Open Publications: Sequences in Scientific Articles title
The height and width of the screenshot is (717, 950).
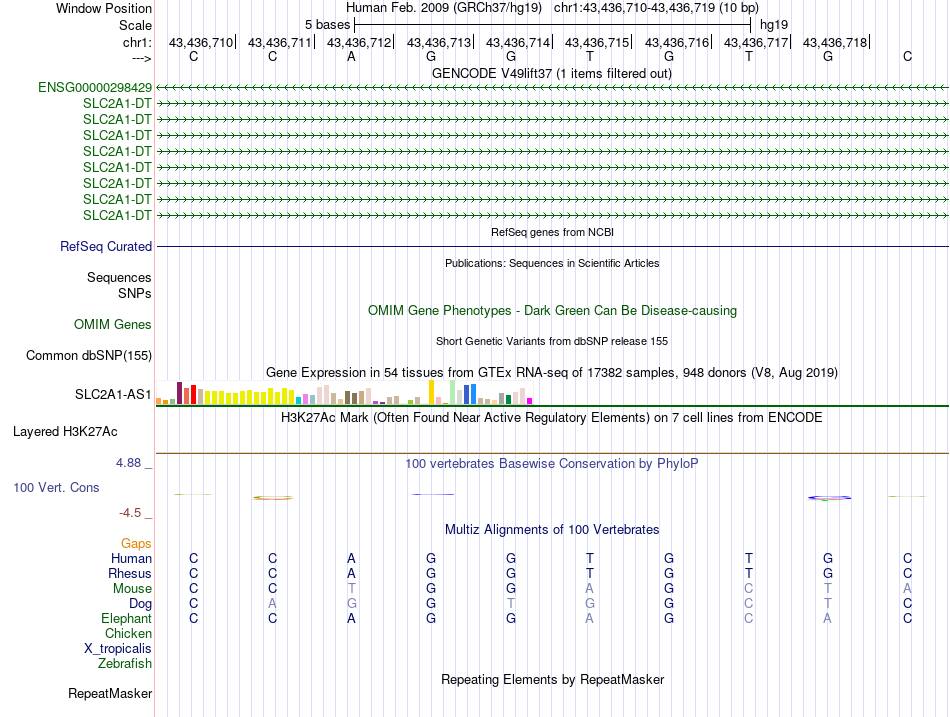pyautogui.click(x=552, y=263)
